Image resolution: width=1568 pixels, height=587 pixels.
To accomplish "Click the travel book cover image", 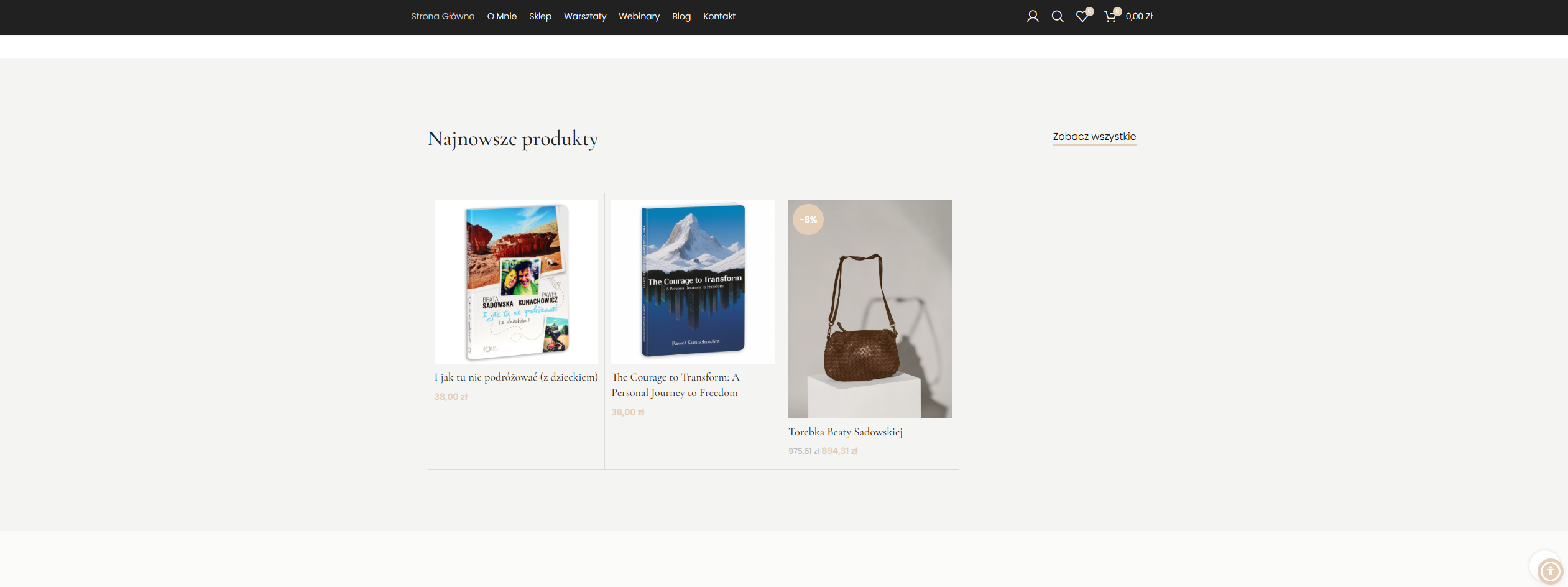I will [x=516, y=282].
